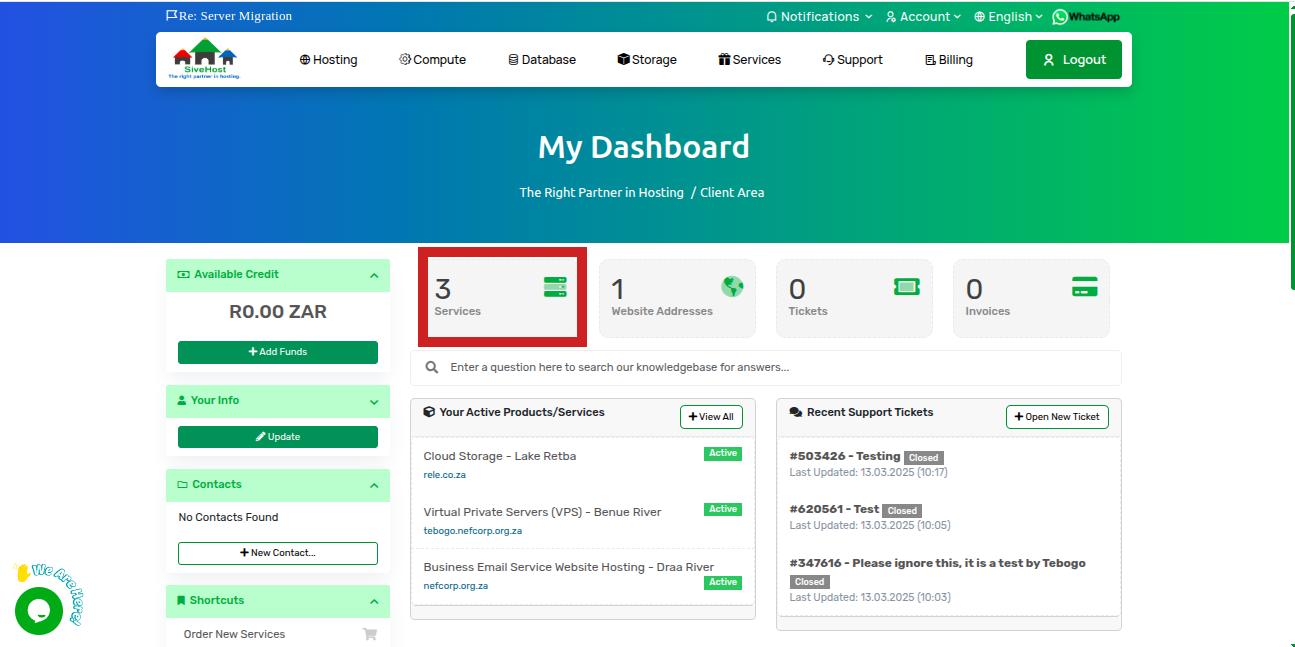
Task: Open the rele.co.za domain link
Action: [445, 475]
